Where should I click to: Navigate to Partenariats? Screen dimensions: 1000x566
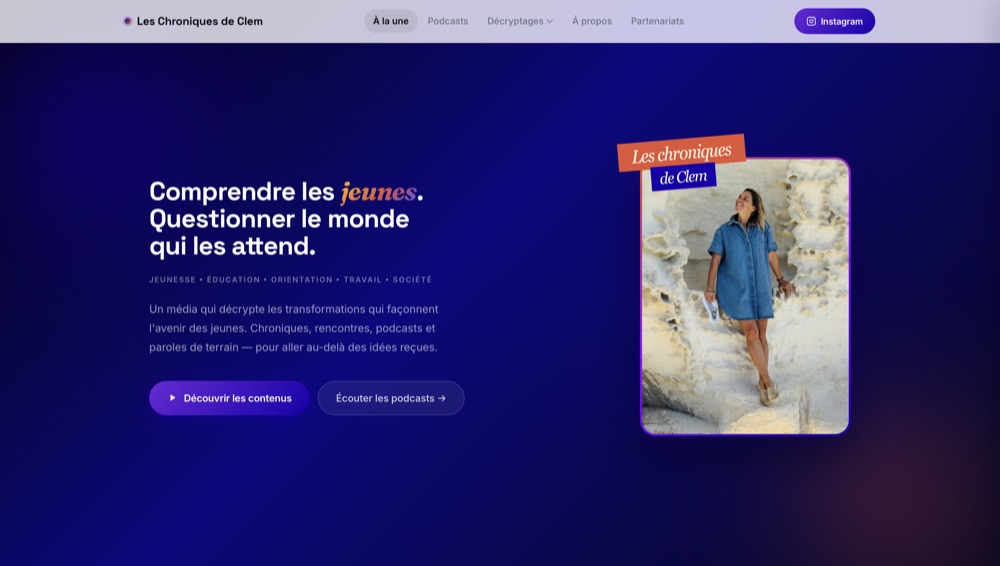coord(658,21)
